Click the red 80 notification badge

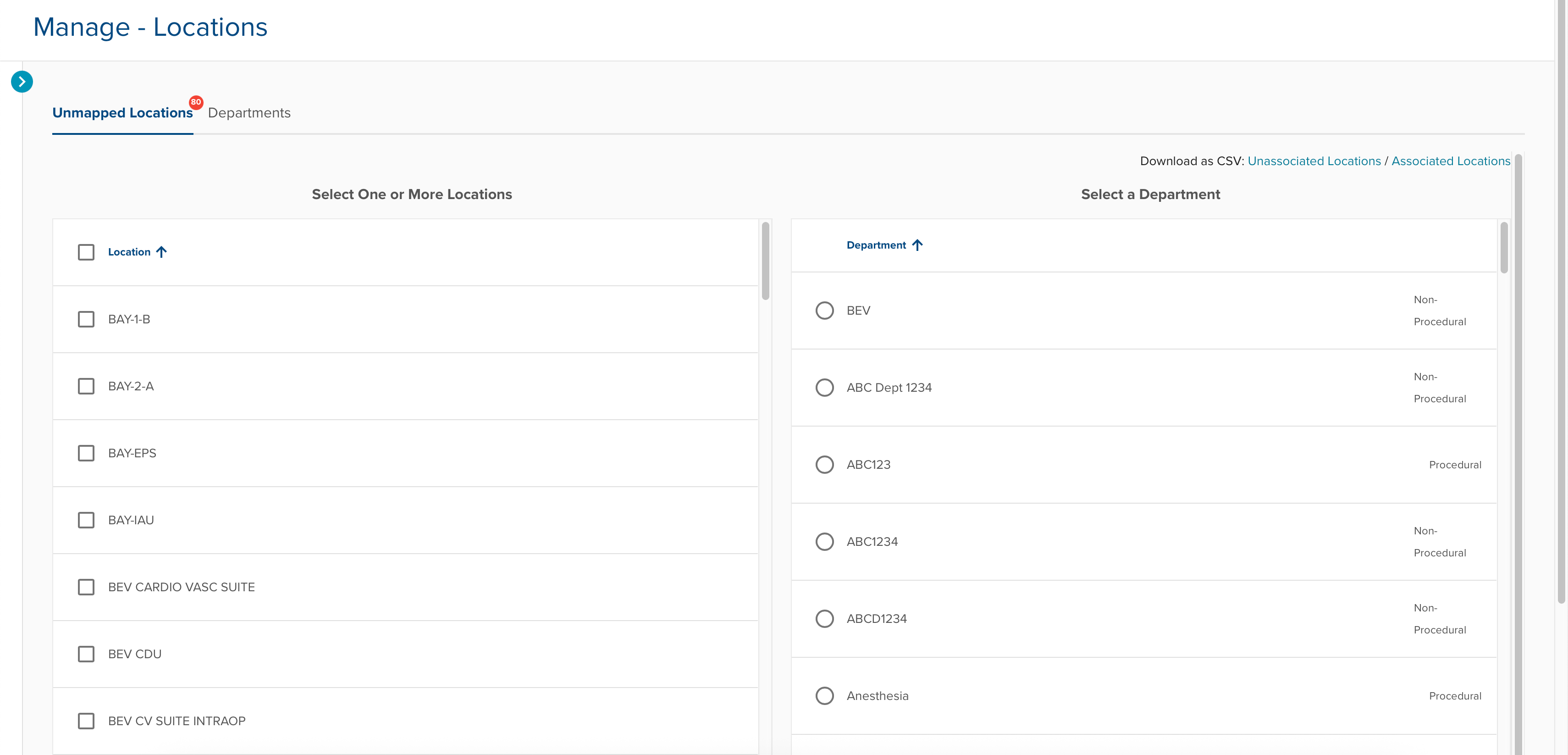(x=195, y=102)
